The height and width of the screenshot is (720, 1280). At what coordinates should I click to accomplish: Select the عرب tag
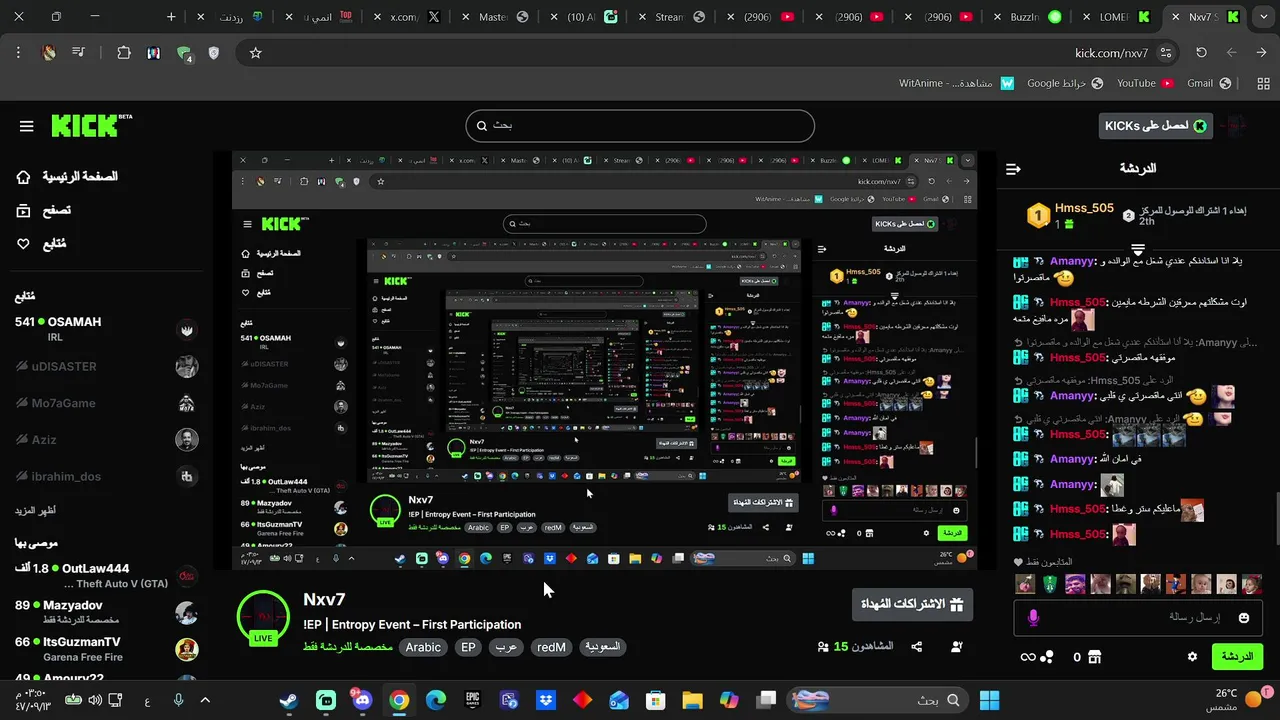point(507,647)
